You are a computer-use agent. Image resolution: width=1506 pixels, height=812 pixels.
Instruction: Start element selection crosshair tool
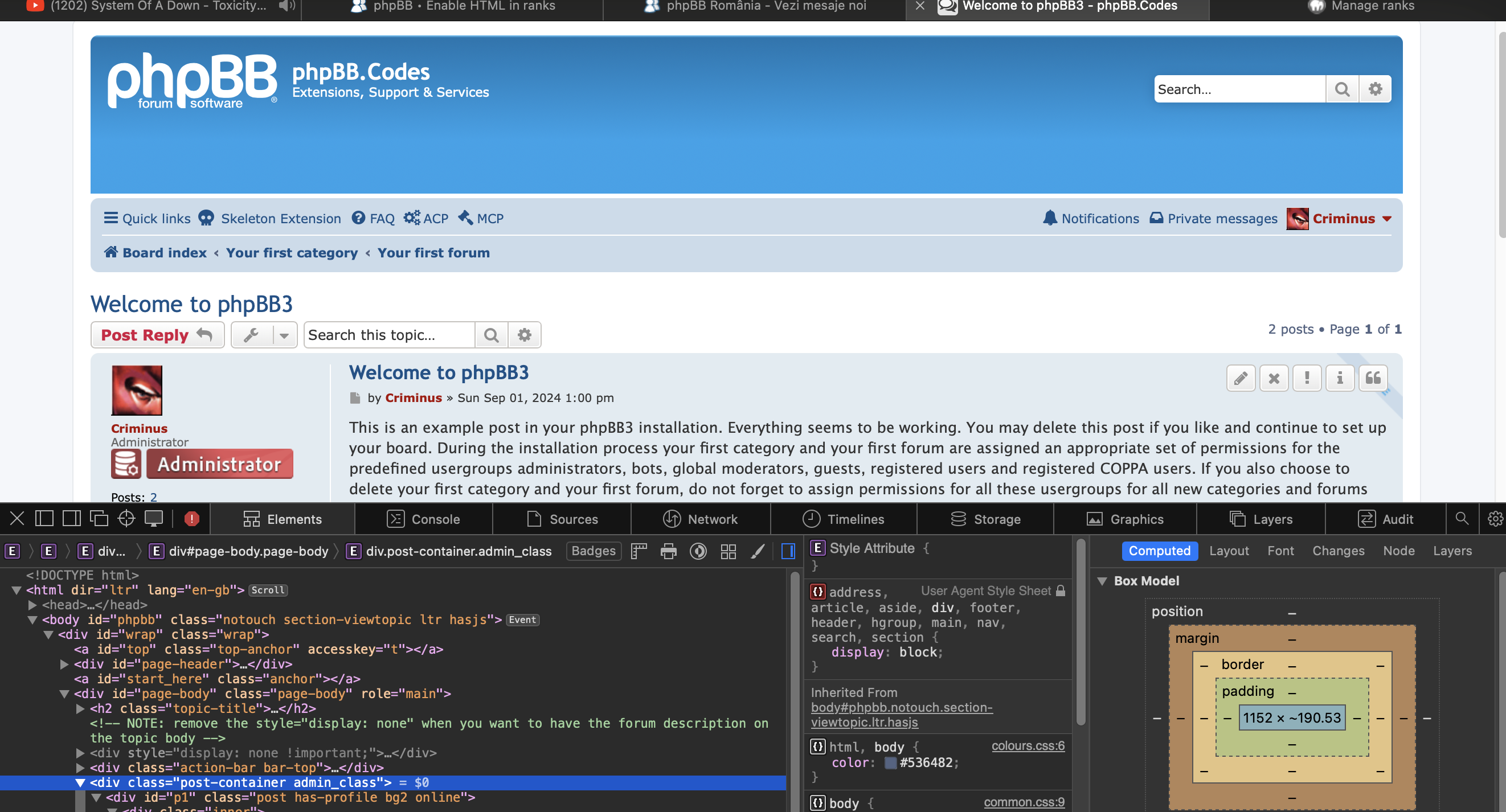(x=126, y=519)
